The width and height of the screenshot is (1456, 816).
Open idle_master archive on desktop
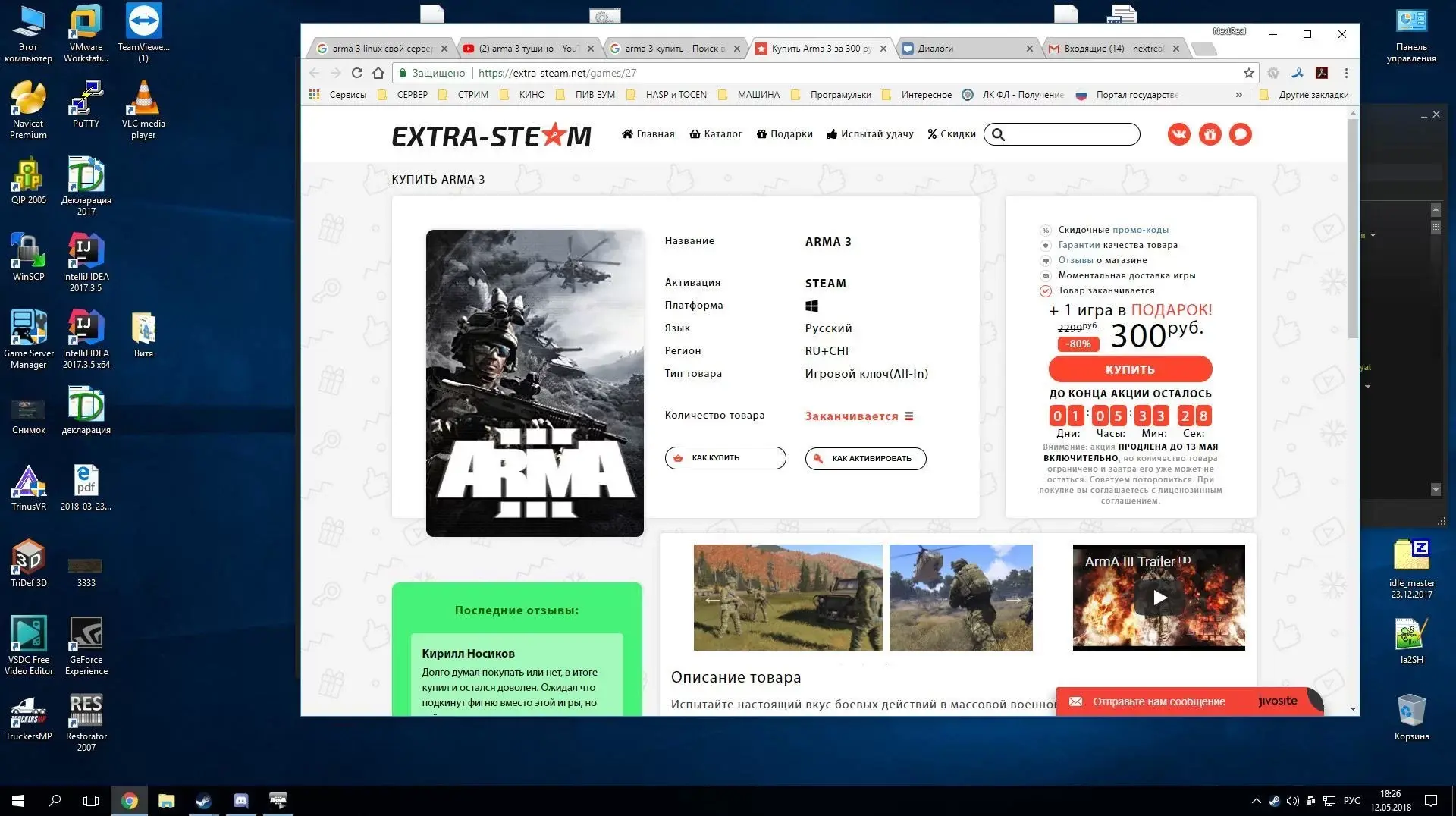[1411, 570]
